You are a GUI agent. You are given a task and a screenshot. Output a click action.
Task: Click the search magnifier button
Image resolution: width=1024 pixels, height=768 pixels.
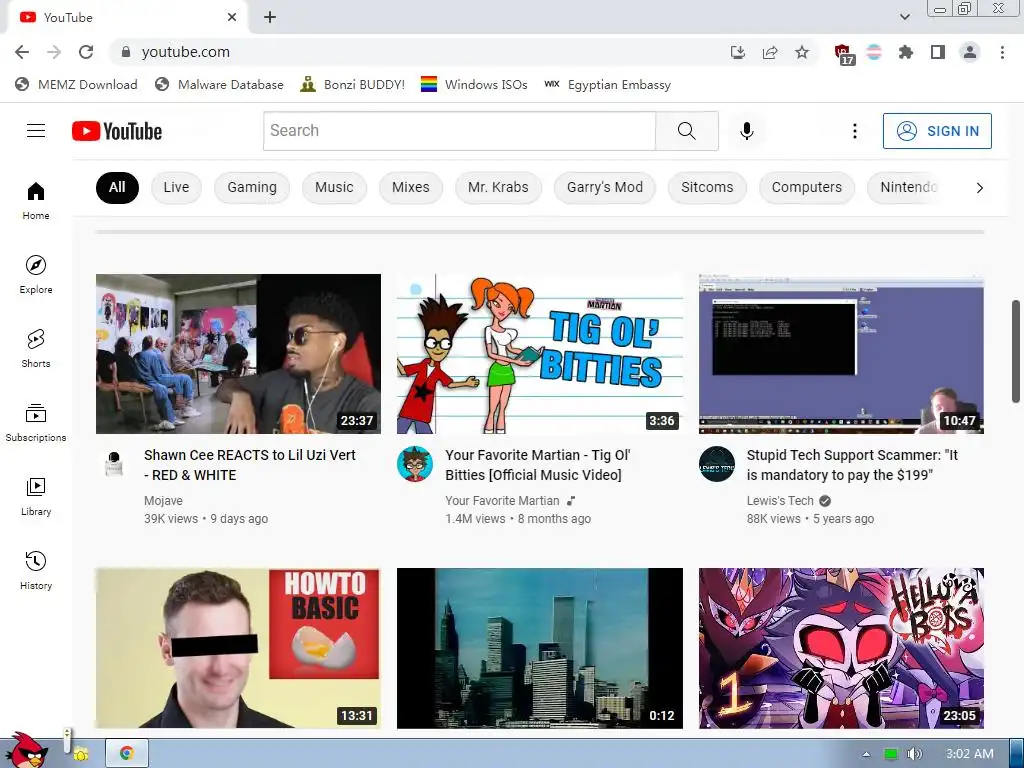[686, 131]
